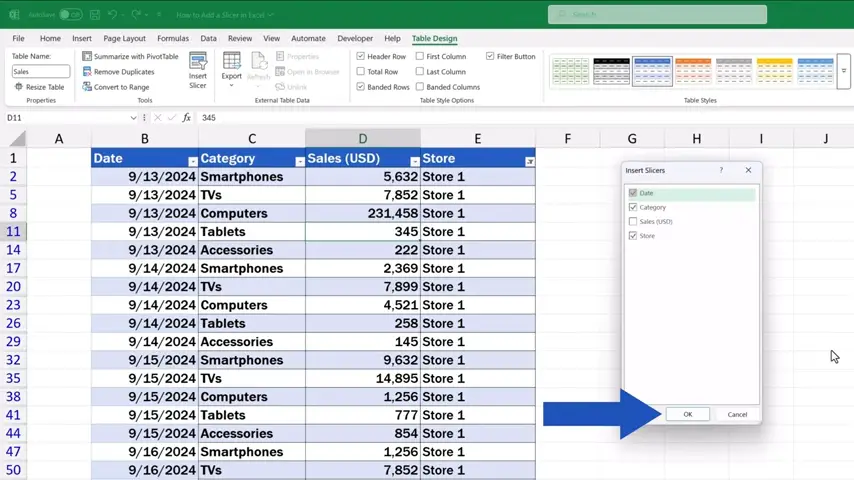Click the Convert to Range icon
This screenshot has height=480, width=854.
(88, 87)
